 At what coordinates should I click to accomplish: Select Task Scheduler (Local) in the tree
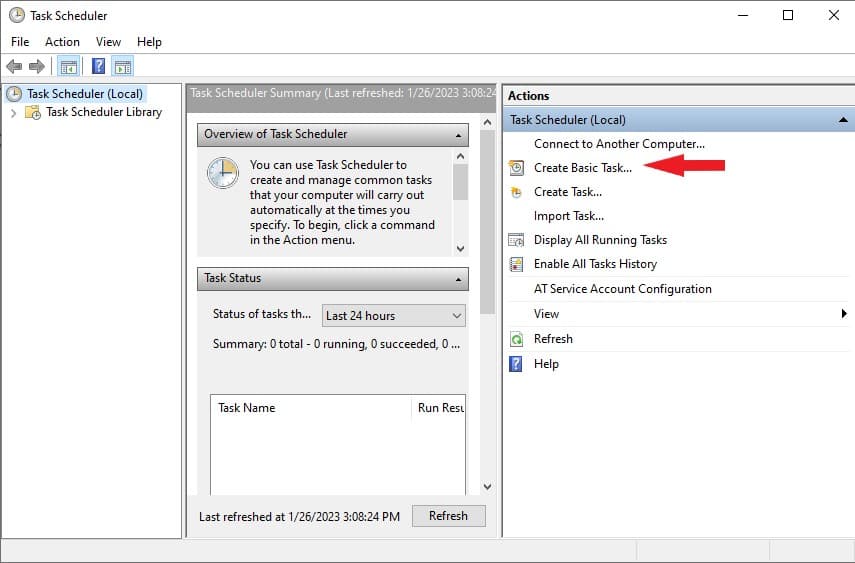coord(85,94)
